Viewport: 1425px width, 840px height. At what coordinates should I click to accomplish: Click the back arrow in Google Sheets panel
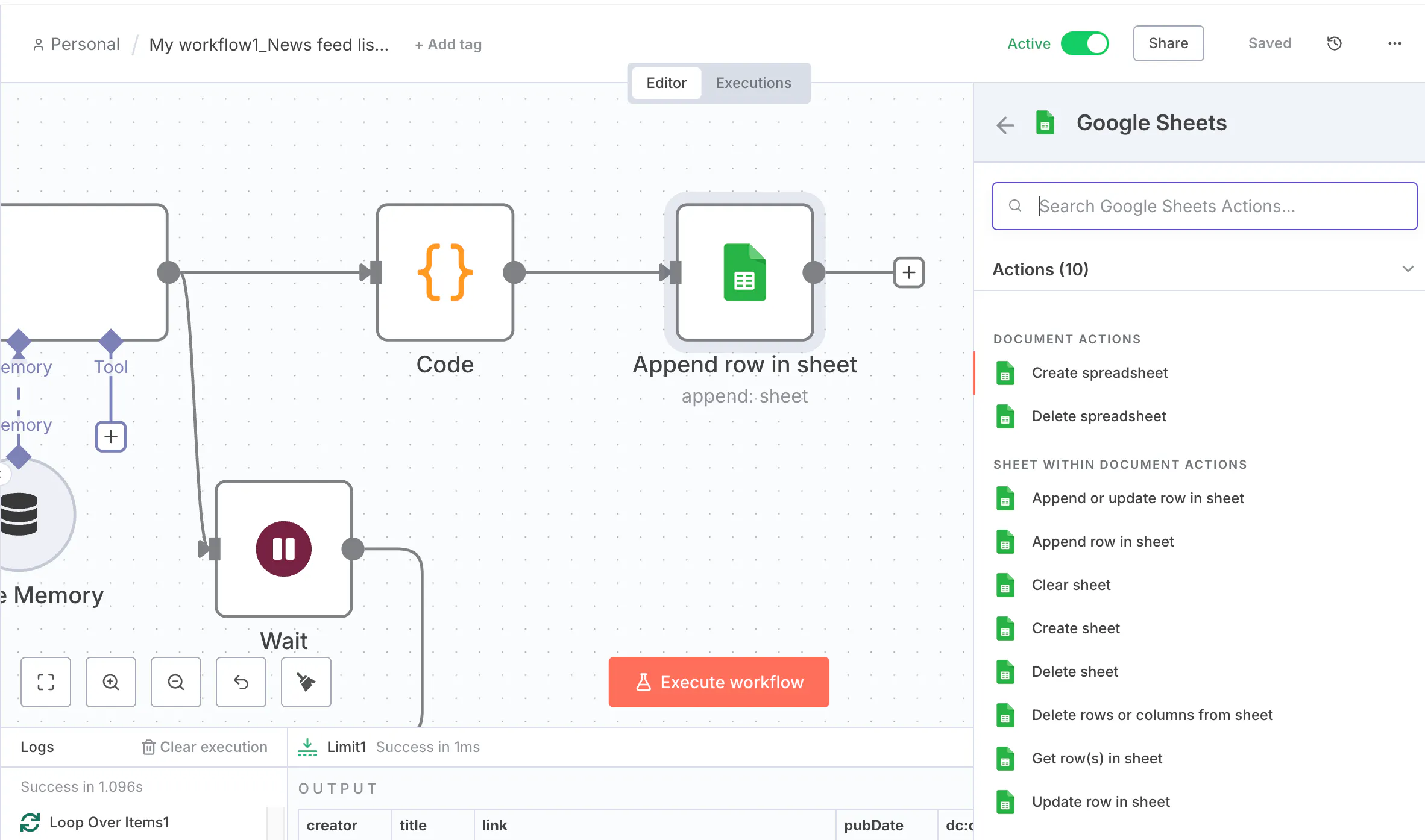tap(1005, 125)
